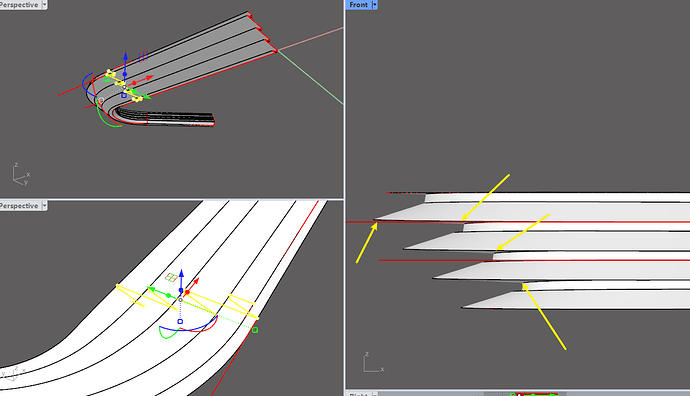Activate the top Perspective viewport title
Screen dimensions: 690x396
(x=19, y=5)
